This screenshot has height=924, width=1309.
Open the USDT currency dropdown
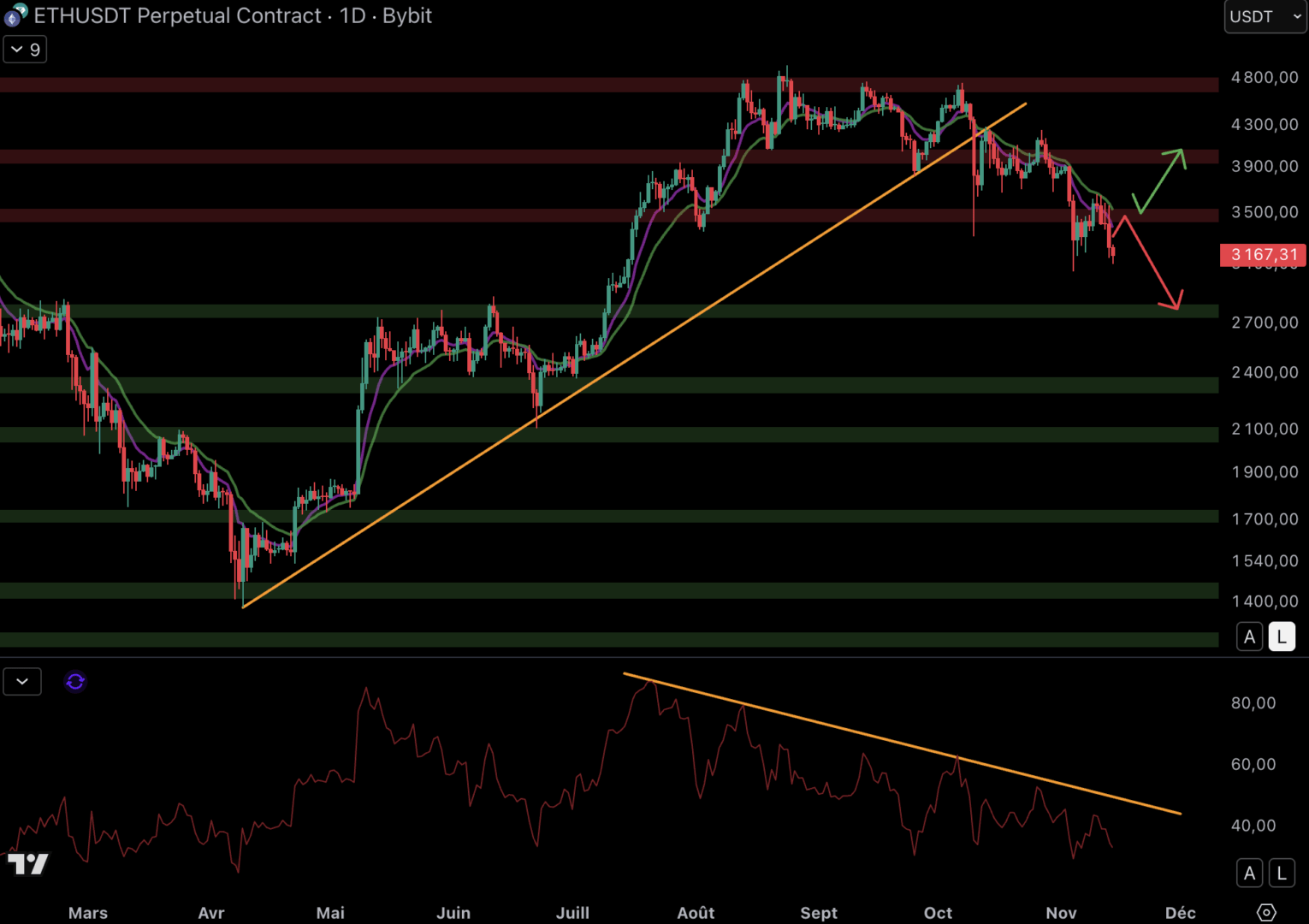pos(1264,15)
